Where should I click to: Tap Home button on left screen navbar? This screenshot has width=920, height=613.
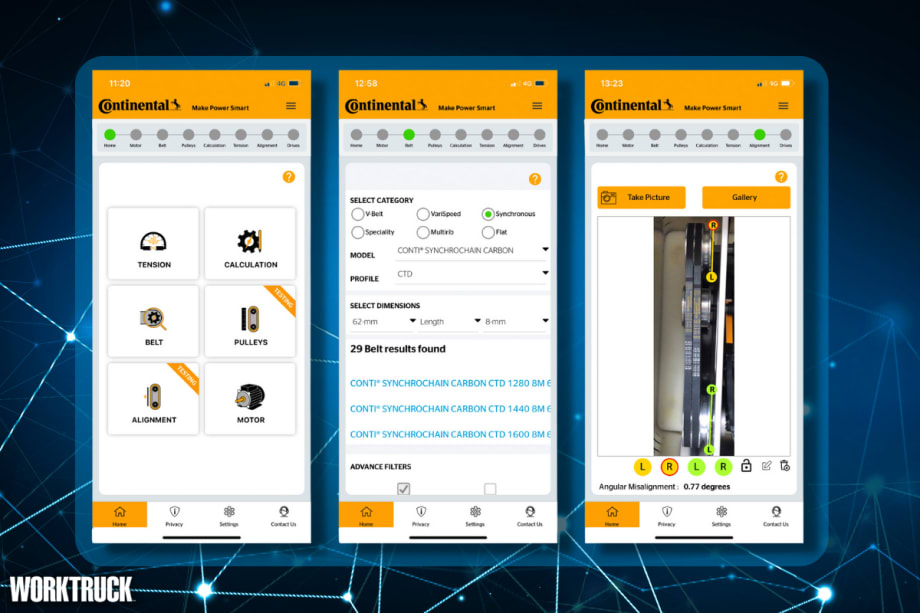120,515
